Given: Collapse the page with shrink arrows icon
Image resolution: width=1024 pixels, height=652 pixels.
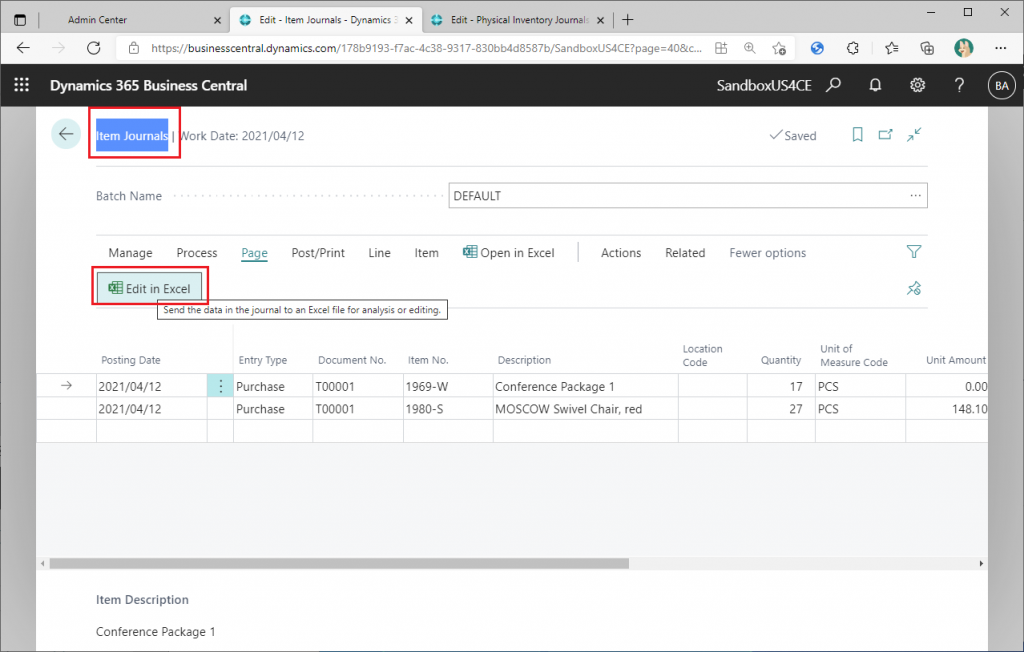Looking at the screenshot, I should tap(914, 135).
